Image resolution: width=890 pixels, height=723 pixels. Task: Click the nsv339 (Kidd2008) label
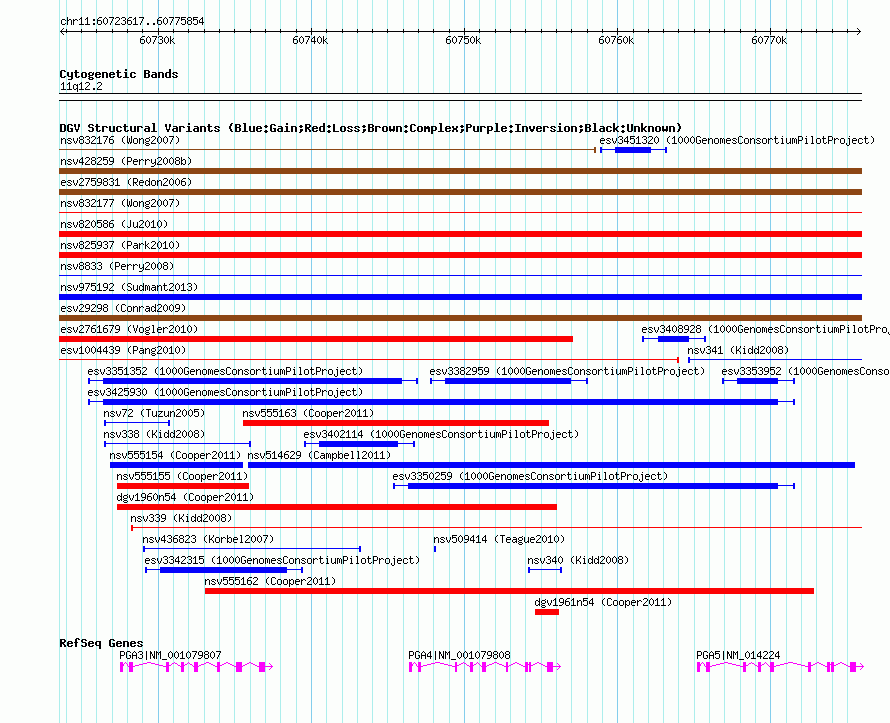[181, 518]
